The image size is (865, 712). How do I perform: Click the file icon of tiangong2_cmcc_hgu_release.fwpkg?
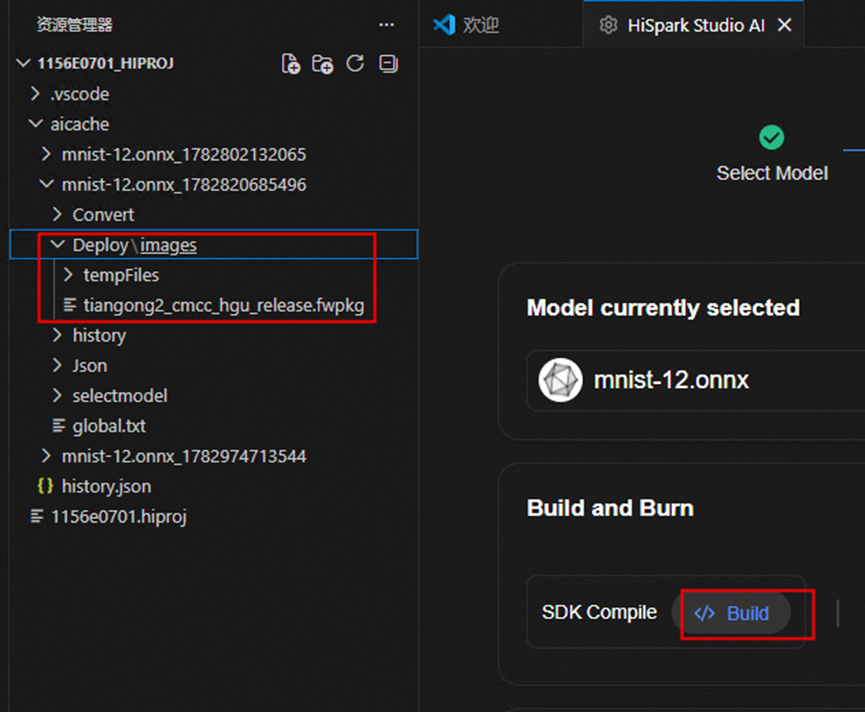[70, 305]
